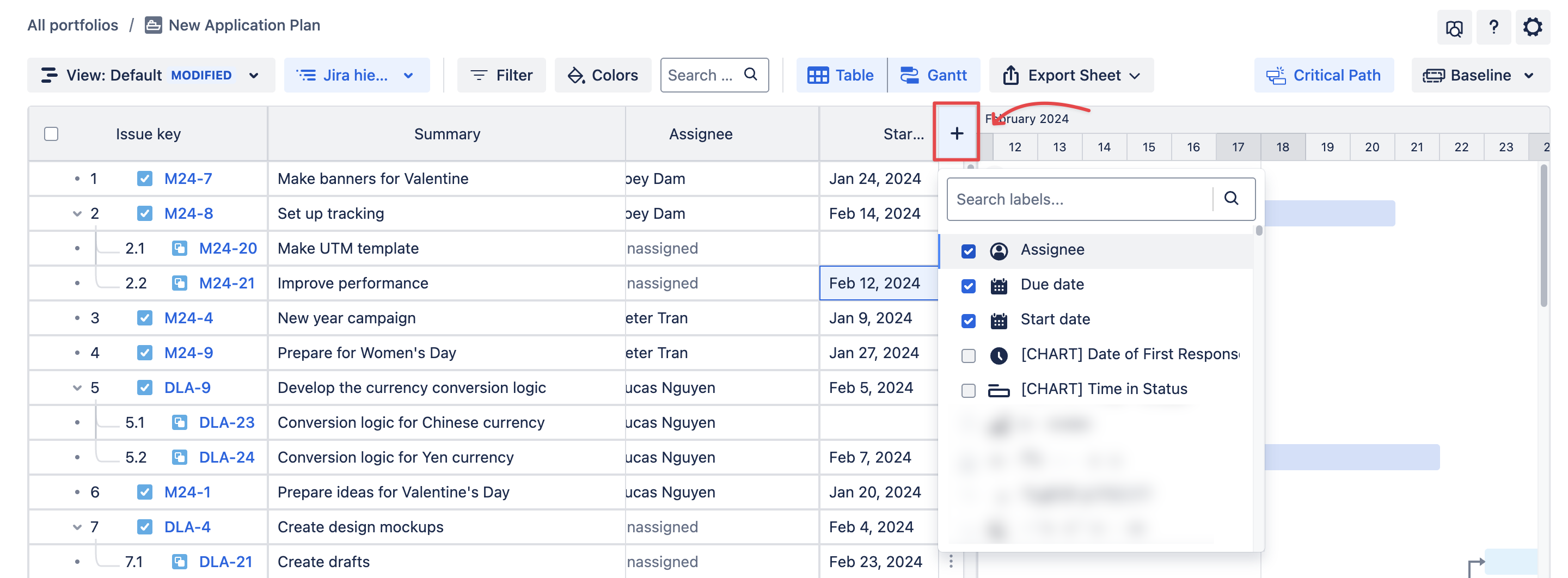Switch to the Gantt view tab
Image resolution: width=1568 pixels, height=578 pixels.
(x=934, y=76)
